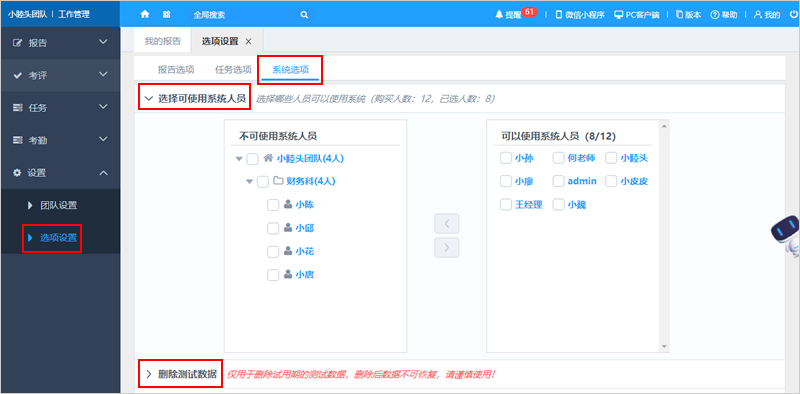This screenshot has width=800, height=394.
Task: Click the right panel scrollbar up arrow
Action: point(664,126)
